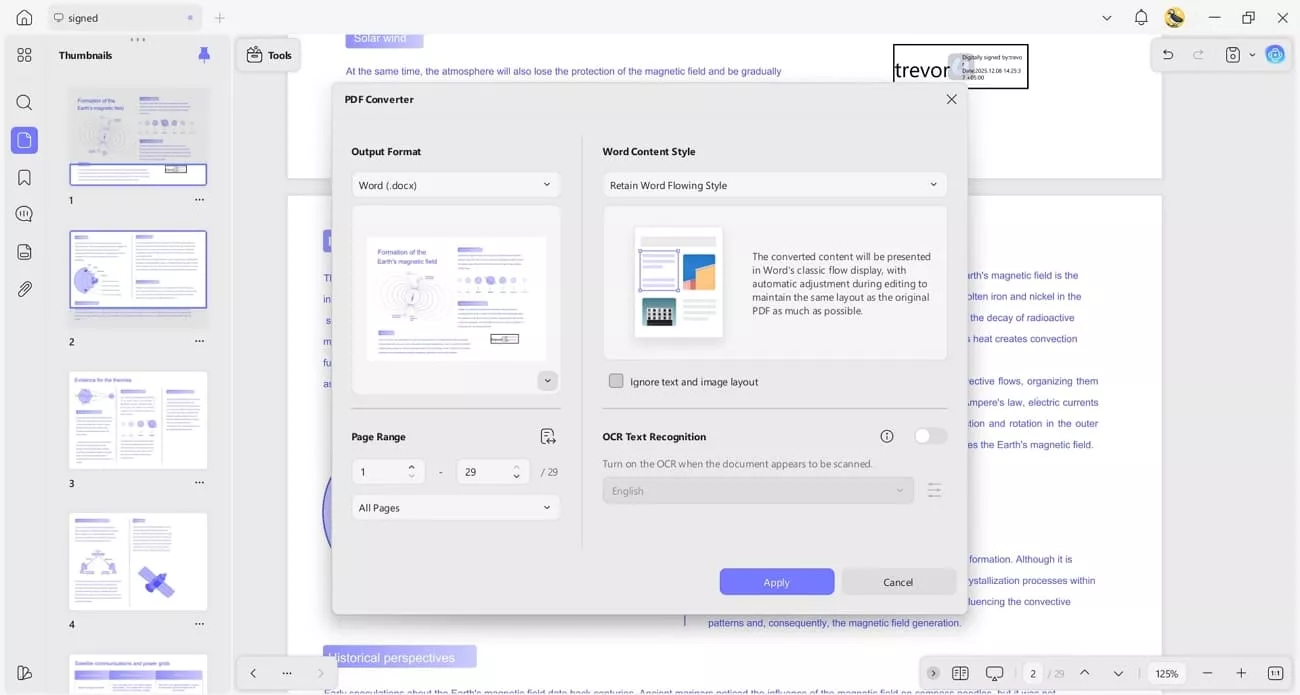The width and height of the screenshot is (1300, 695).
Task: Switch to two-page view in the status bar
Action: (x=960, y=673)
